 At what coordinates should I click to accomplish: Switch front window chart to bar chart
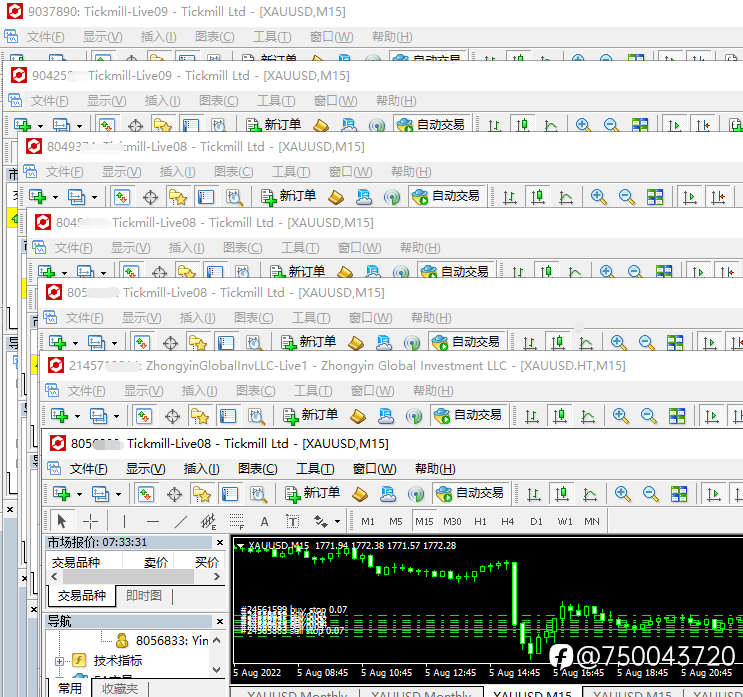pos(534,494)
